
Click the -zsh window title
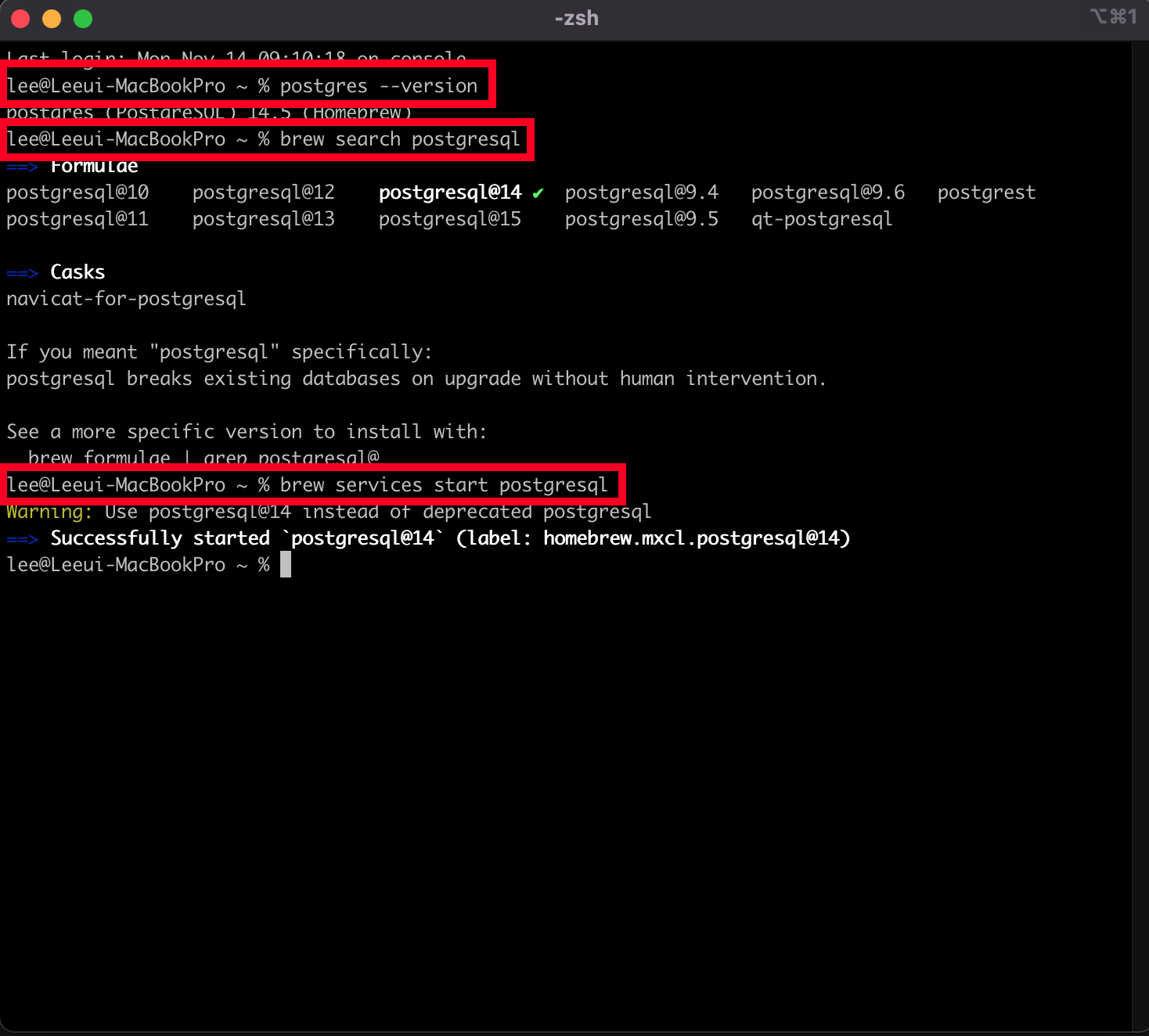point(576,18)
